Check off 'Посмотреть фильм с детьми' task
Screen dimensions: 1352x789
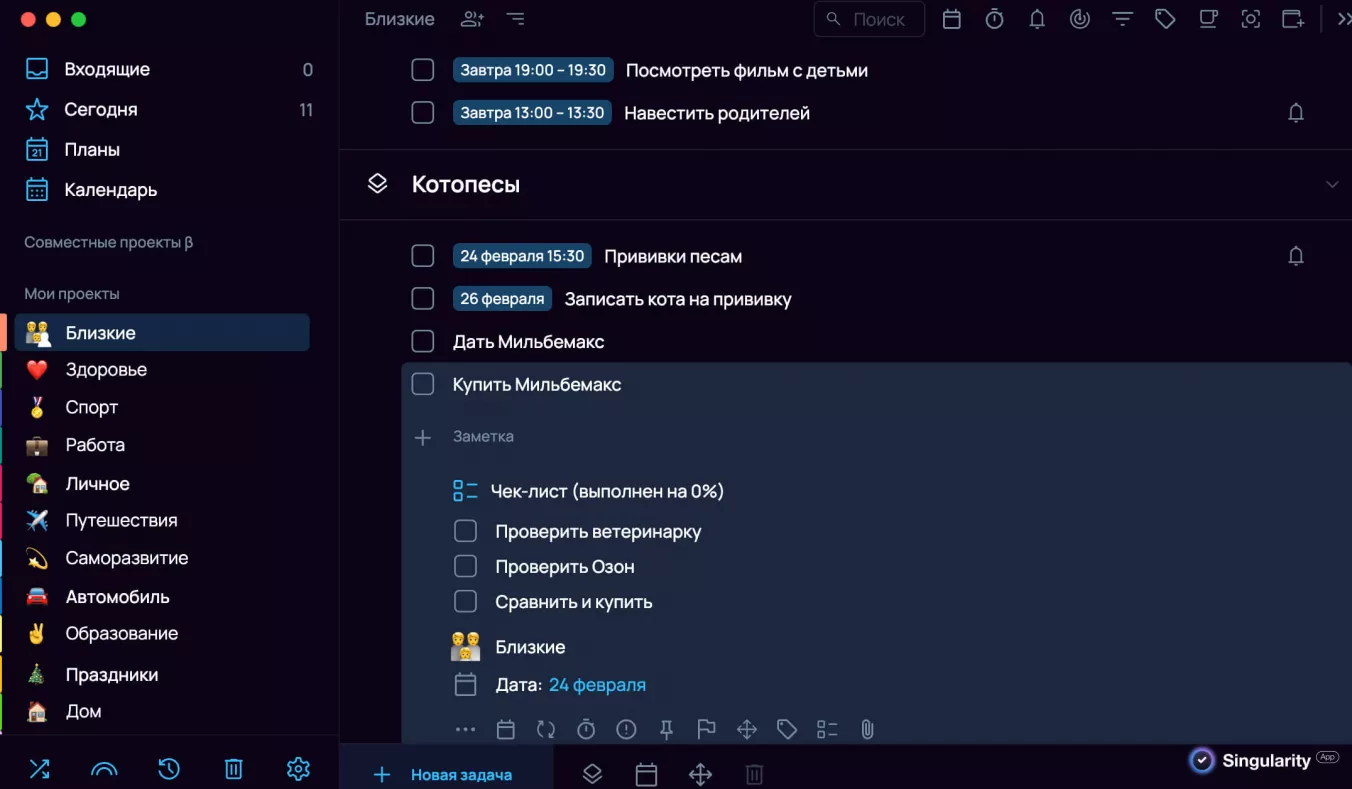point(423,70)
